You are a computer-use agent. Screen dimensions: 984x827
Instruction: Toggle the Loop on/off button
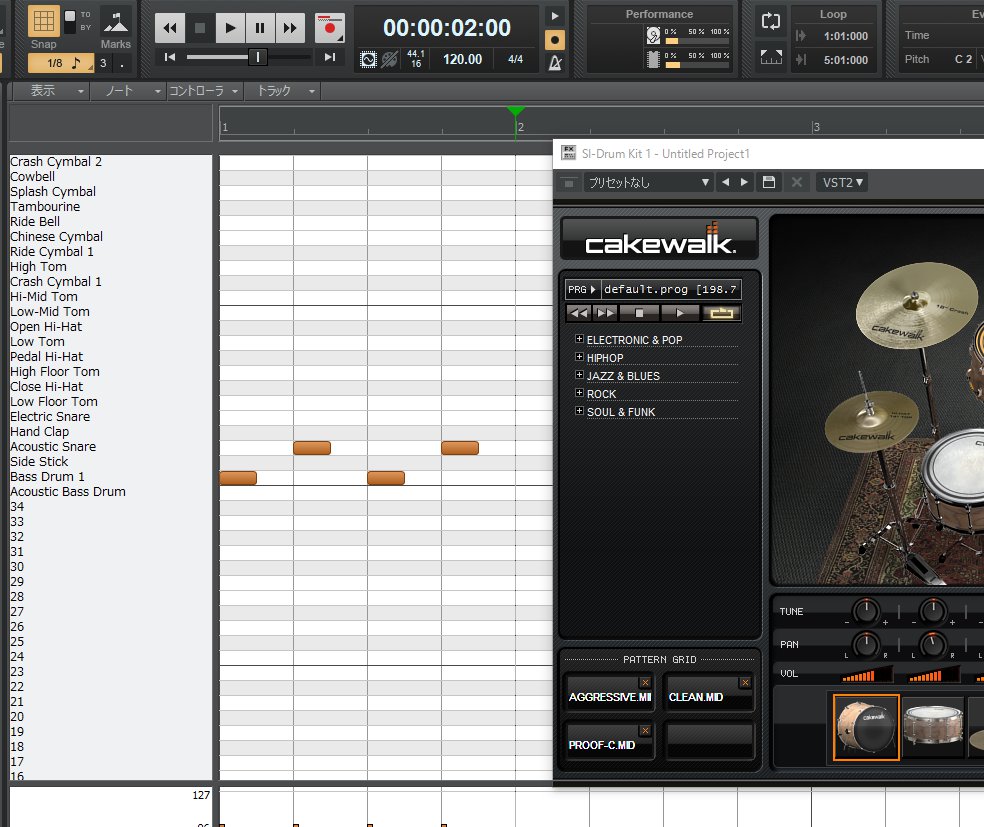[x=771, y=21]
